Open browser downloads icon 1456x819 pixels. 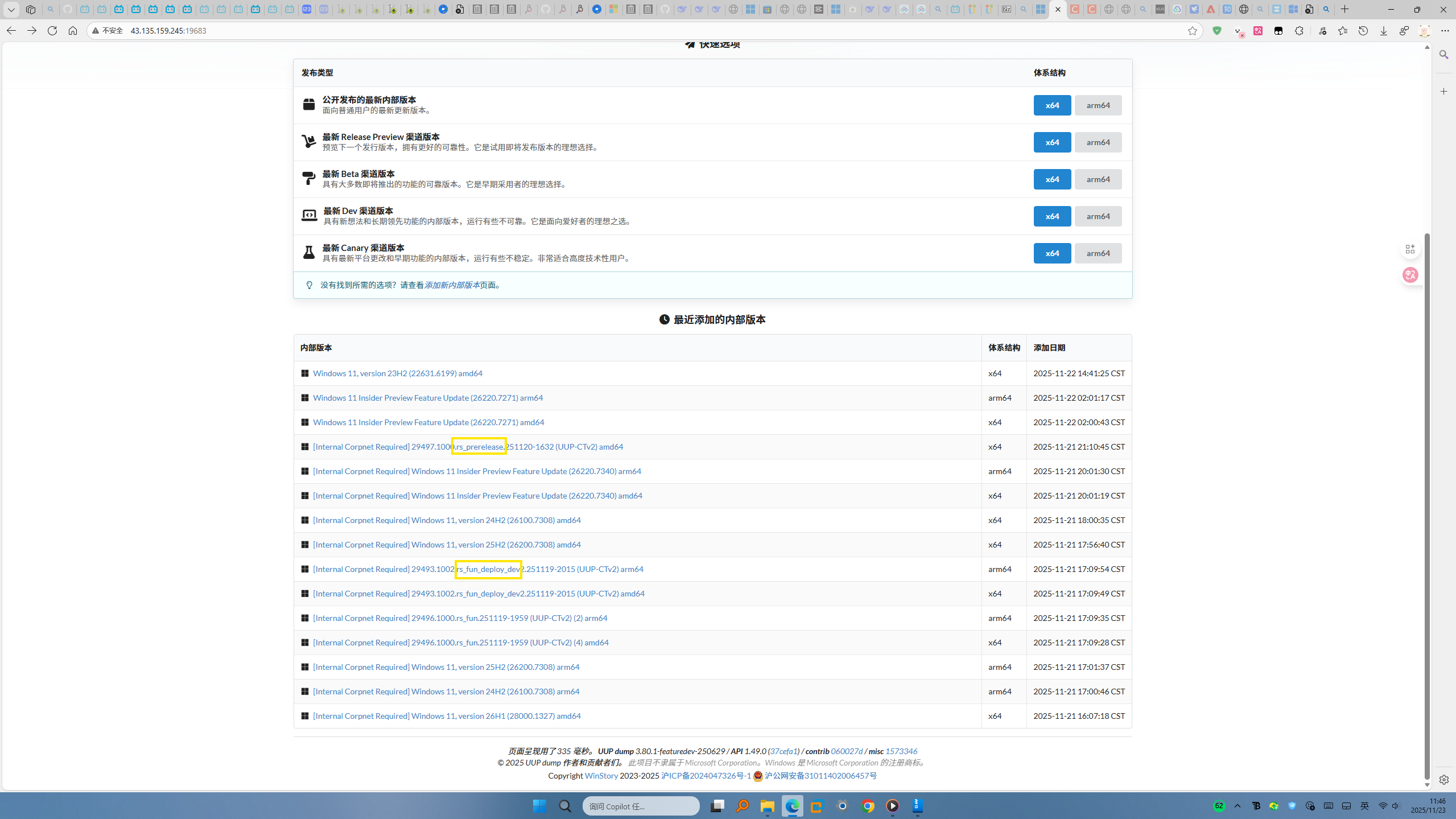1384,31
